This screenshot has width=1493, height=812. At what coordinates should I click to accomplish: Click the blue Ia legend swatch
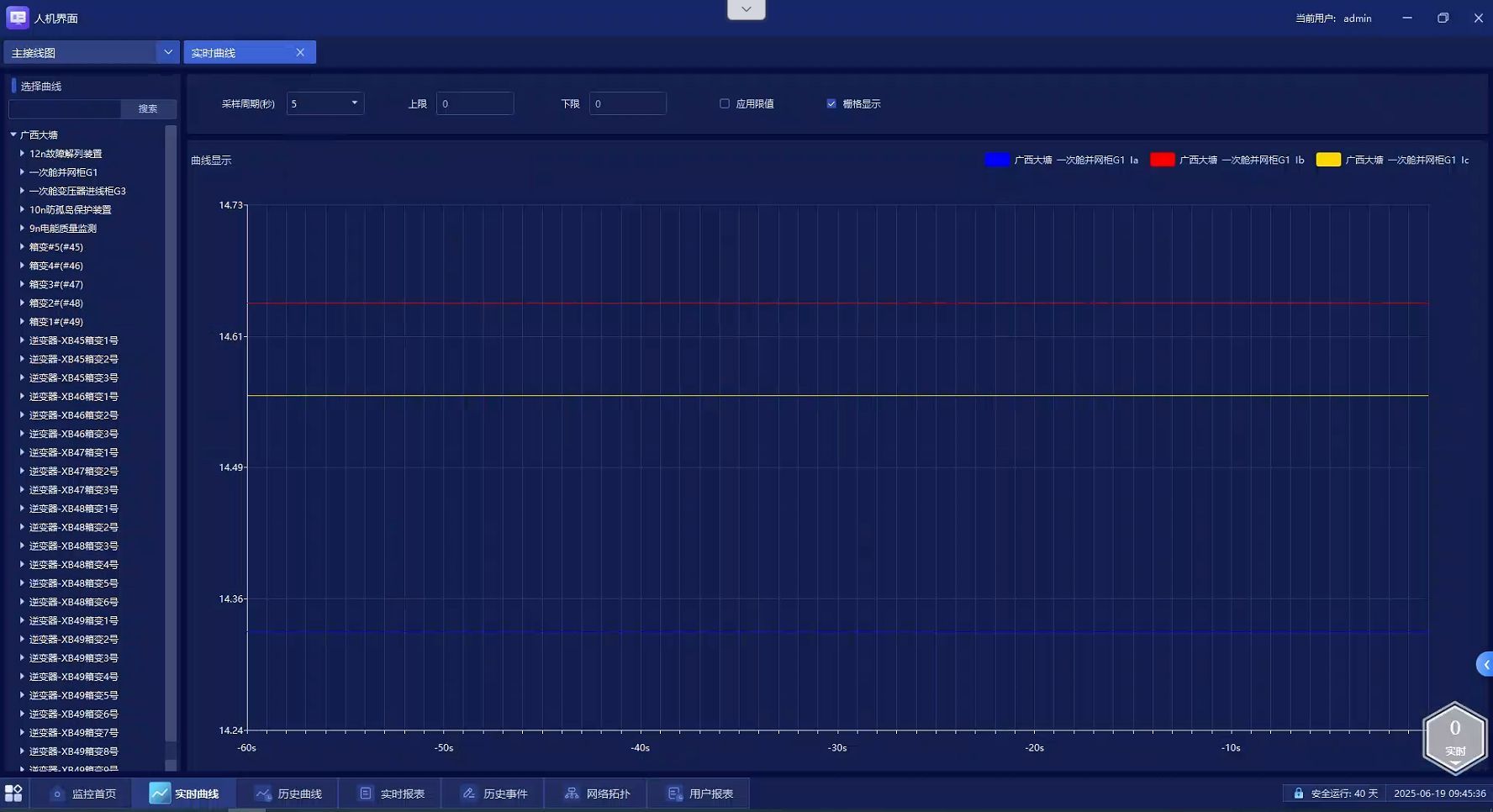tap(997, 160)
